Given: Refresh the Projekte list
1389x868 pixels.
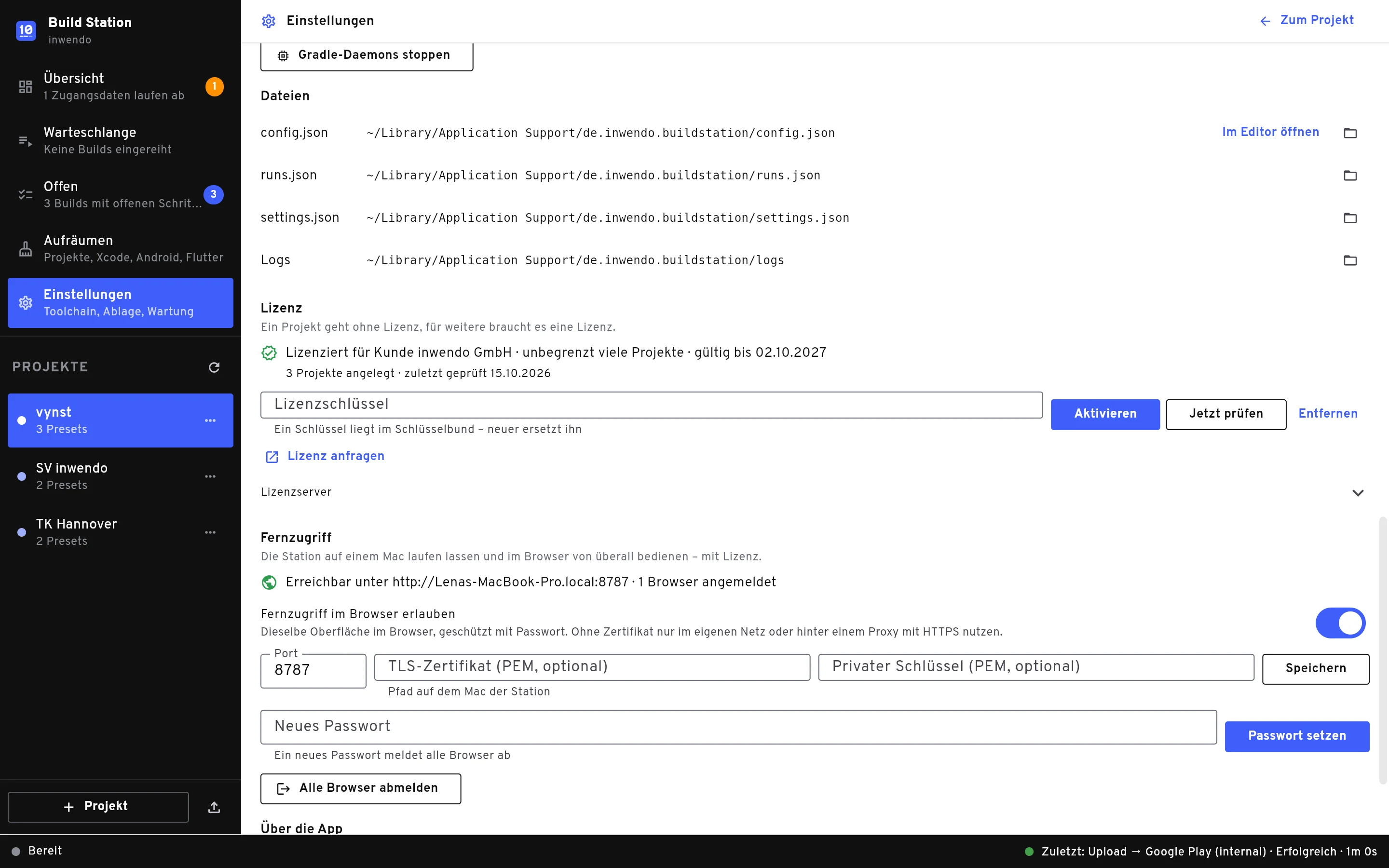Looking at the screenshot, I should [x=214, y=367].
